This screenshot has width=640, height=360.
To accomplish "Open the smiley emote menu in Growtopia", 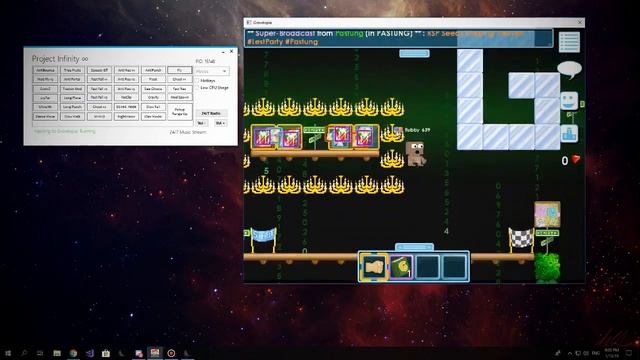I will coord(569,100).
